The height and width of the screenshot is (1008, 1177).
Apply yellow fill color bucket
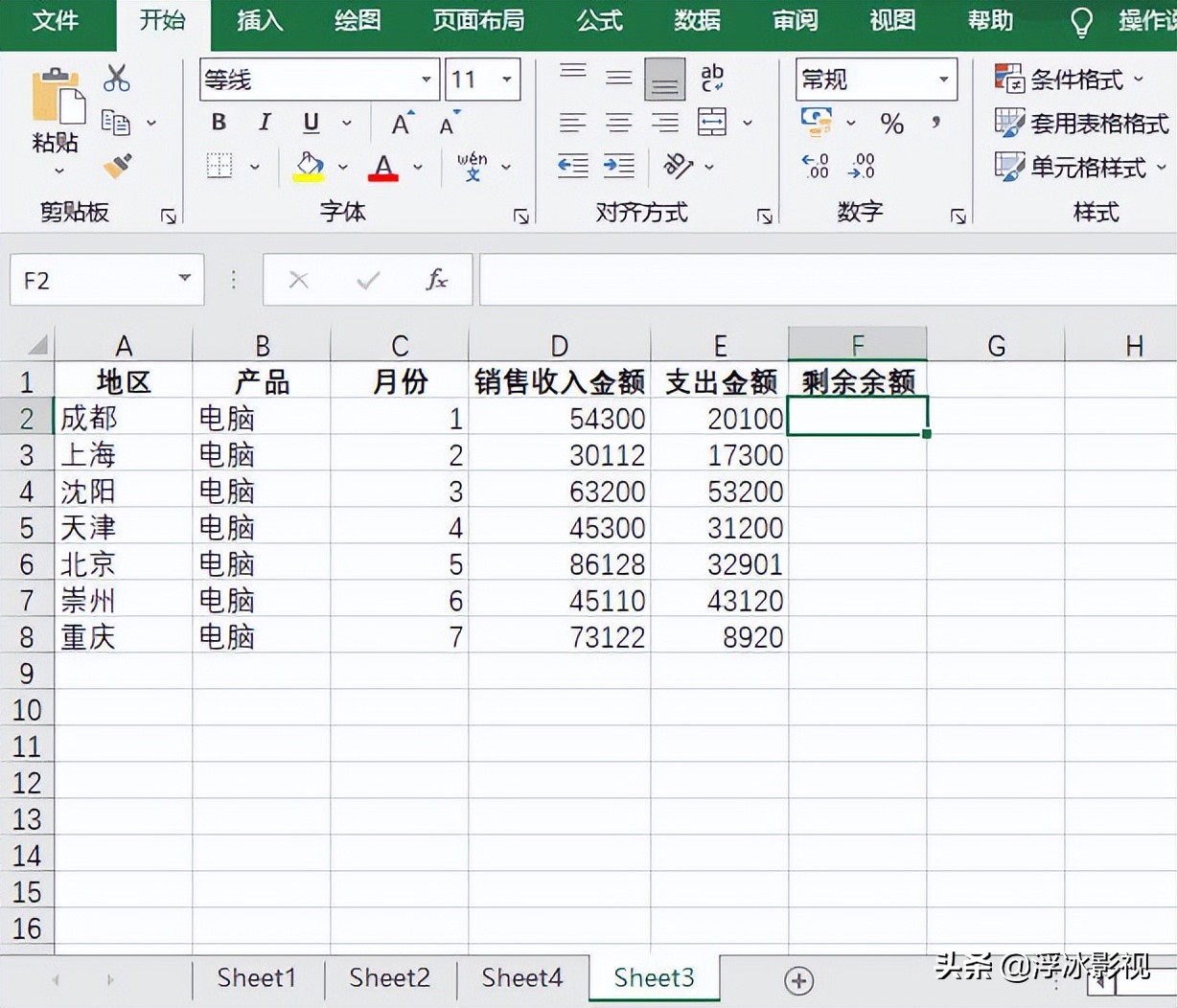point(309,167)
